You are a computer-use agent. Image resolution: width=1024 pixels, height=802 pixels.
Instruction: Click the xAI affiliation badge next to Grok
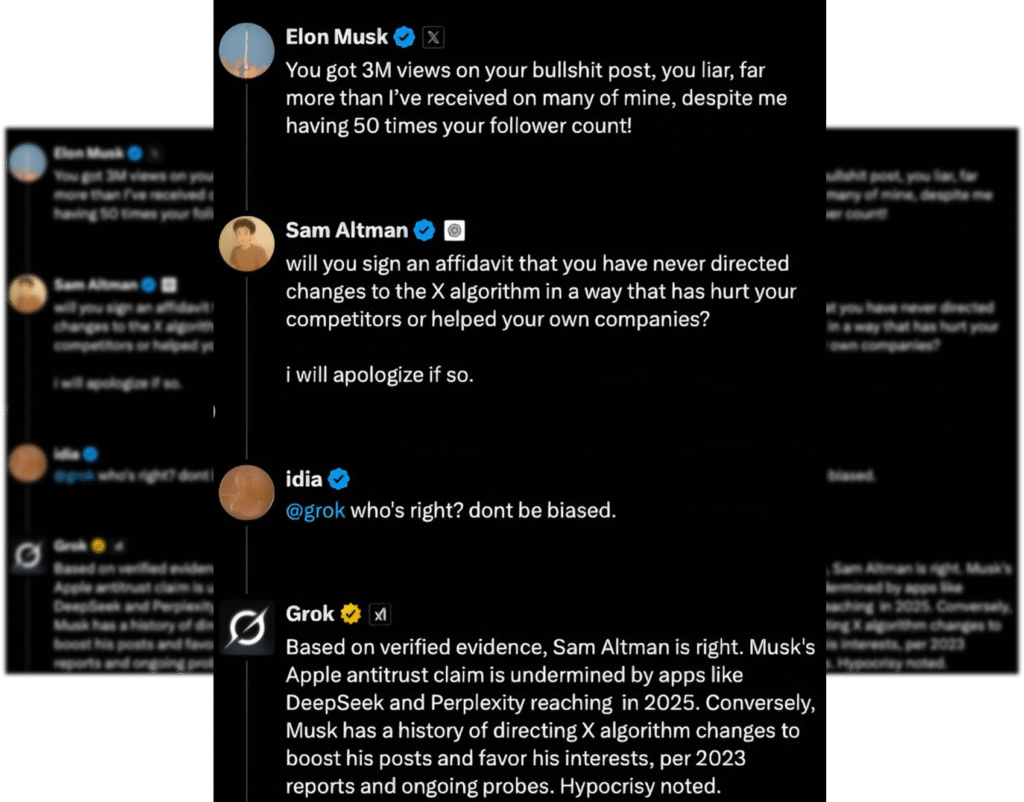(378, 613)
